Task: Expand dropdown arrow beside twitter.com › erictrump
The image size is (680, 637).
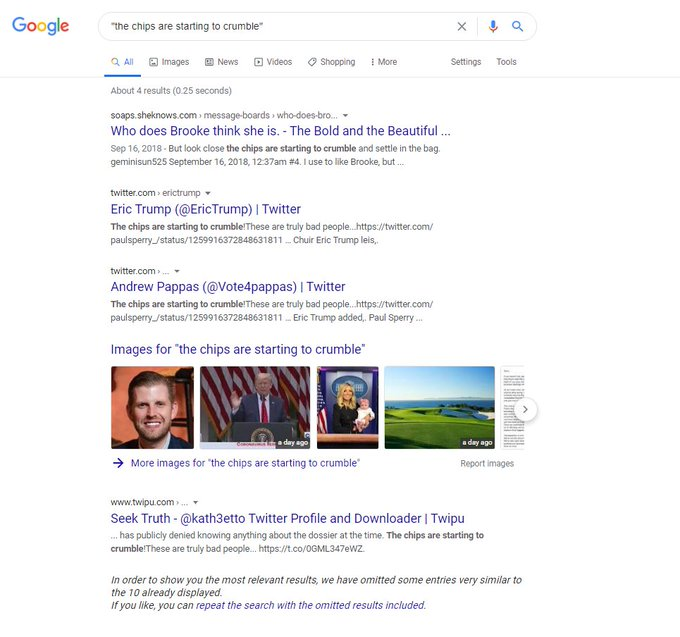Action: [208, 193]
